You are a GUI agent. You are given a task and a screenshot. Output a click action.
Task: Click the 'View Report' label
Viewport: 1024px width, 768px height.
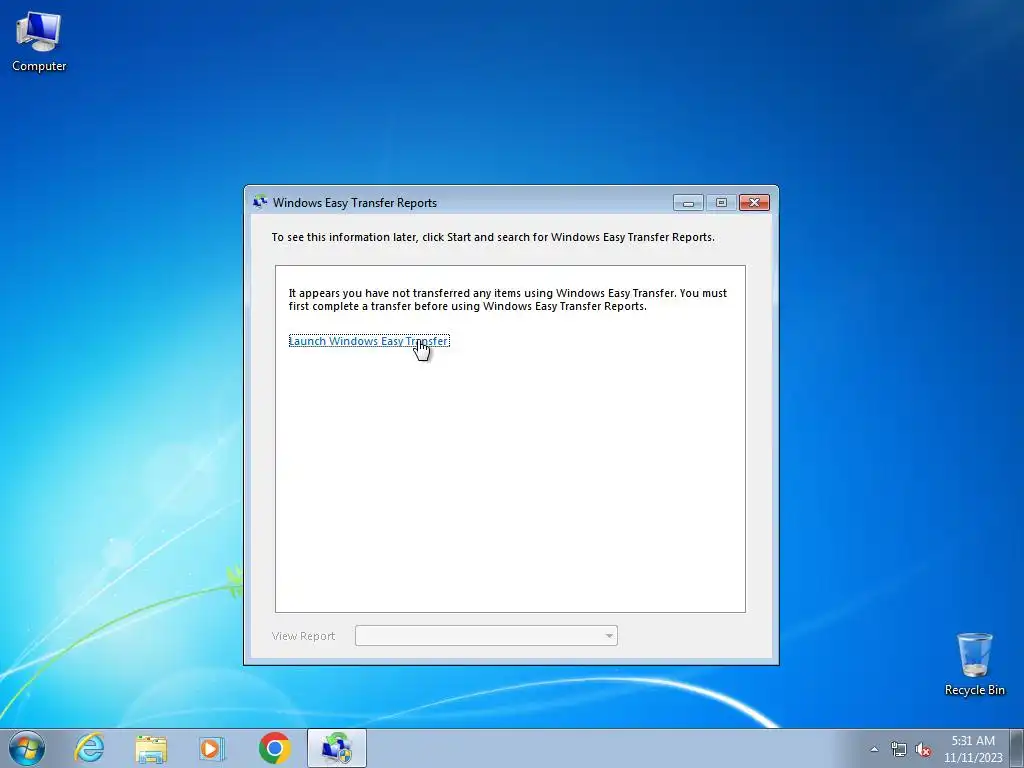303,636
